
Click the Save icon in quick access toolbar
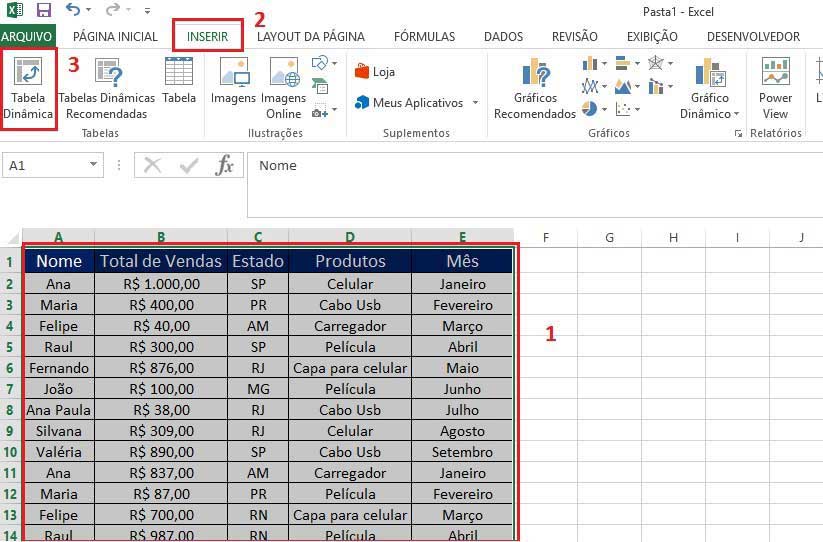pos(43,11)
